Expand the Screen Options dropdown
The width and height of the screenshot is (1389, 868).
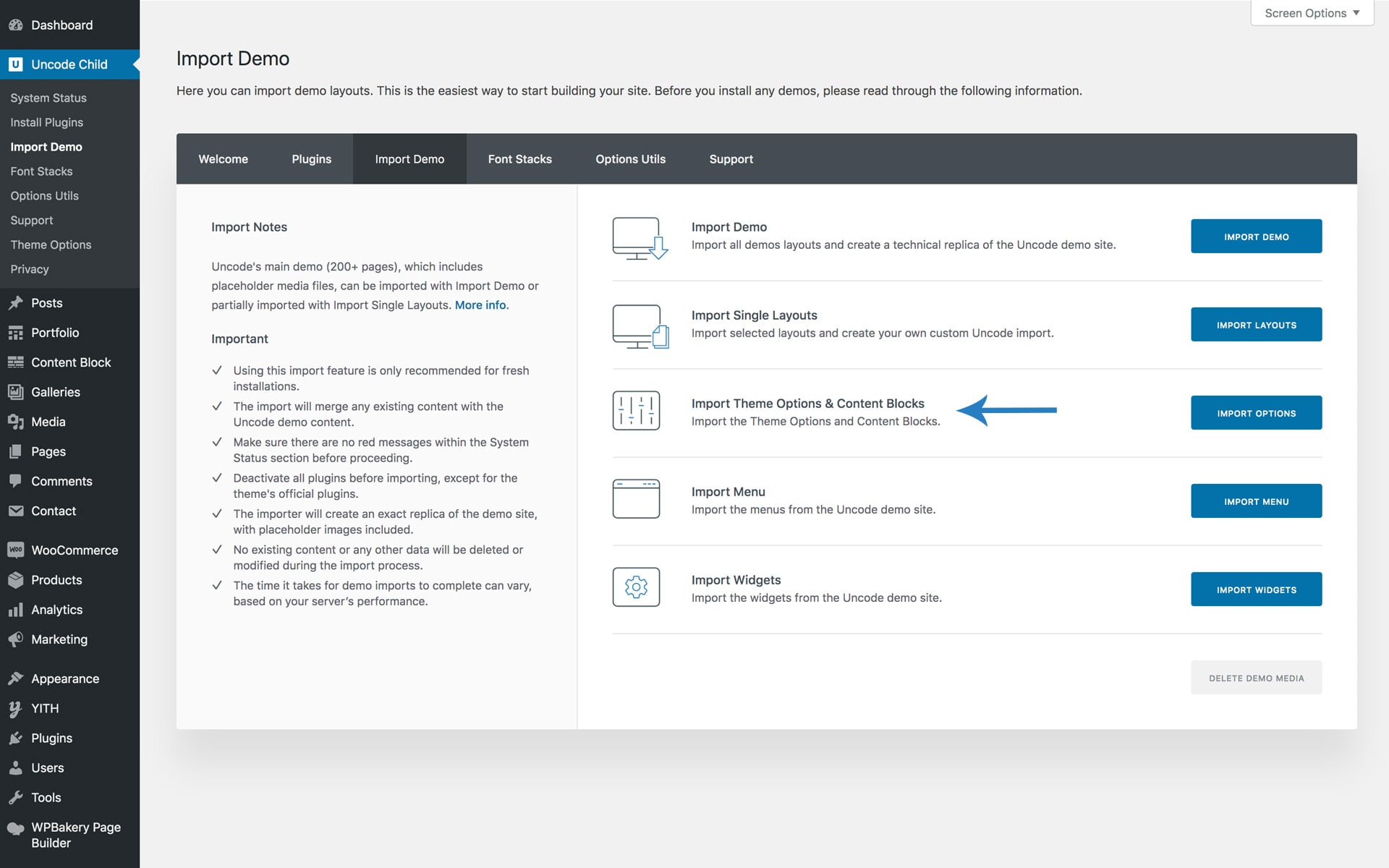pyautogui.click(x=1311, y=13)
